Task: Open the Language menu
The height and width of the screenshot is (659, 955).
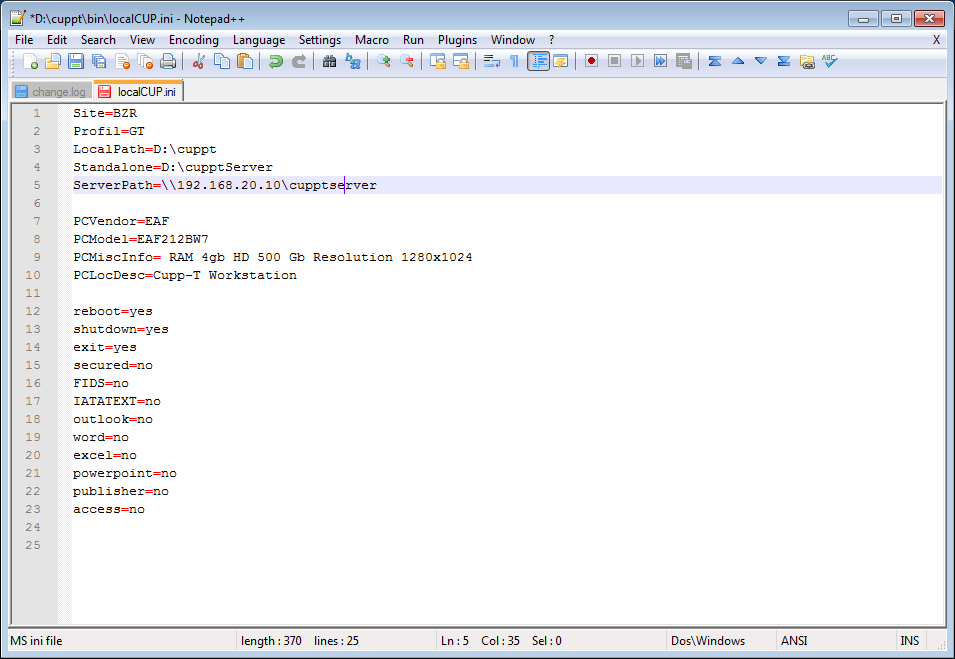Action: (259, 40)
